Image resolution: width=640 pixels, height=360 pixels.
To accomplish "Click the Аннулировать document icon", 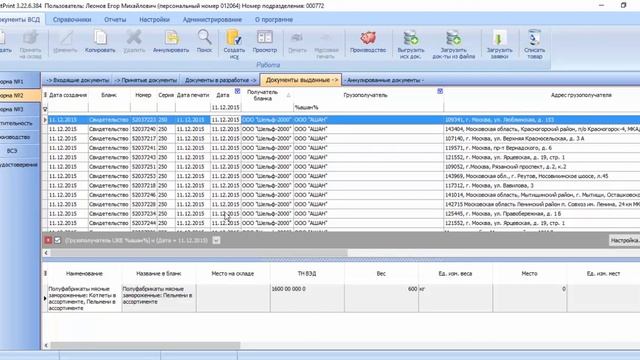I will click(171, 38).
